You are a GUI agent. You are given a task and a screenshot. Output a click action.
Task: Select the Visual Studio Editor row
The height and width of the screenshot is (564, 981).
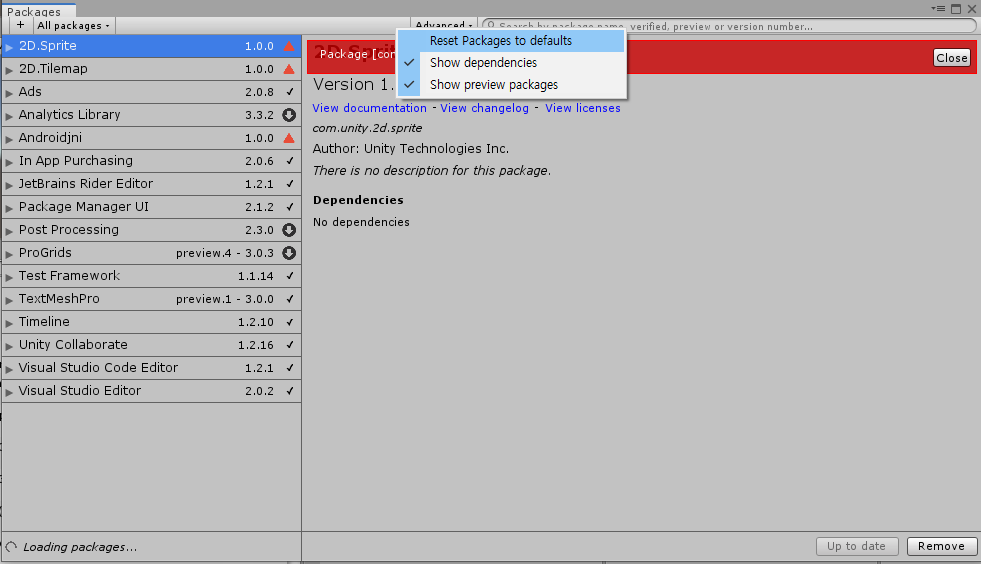151,391
